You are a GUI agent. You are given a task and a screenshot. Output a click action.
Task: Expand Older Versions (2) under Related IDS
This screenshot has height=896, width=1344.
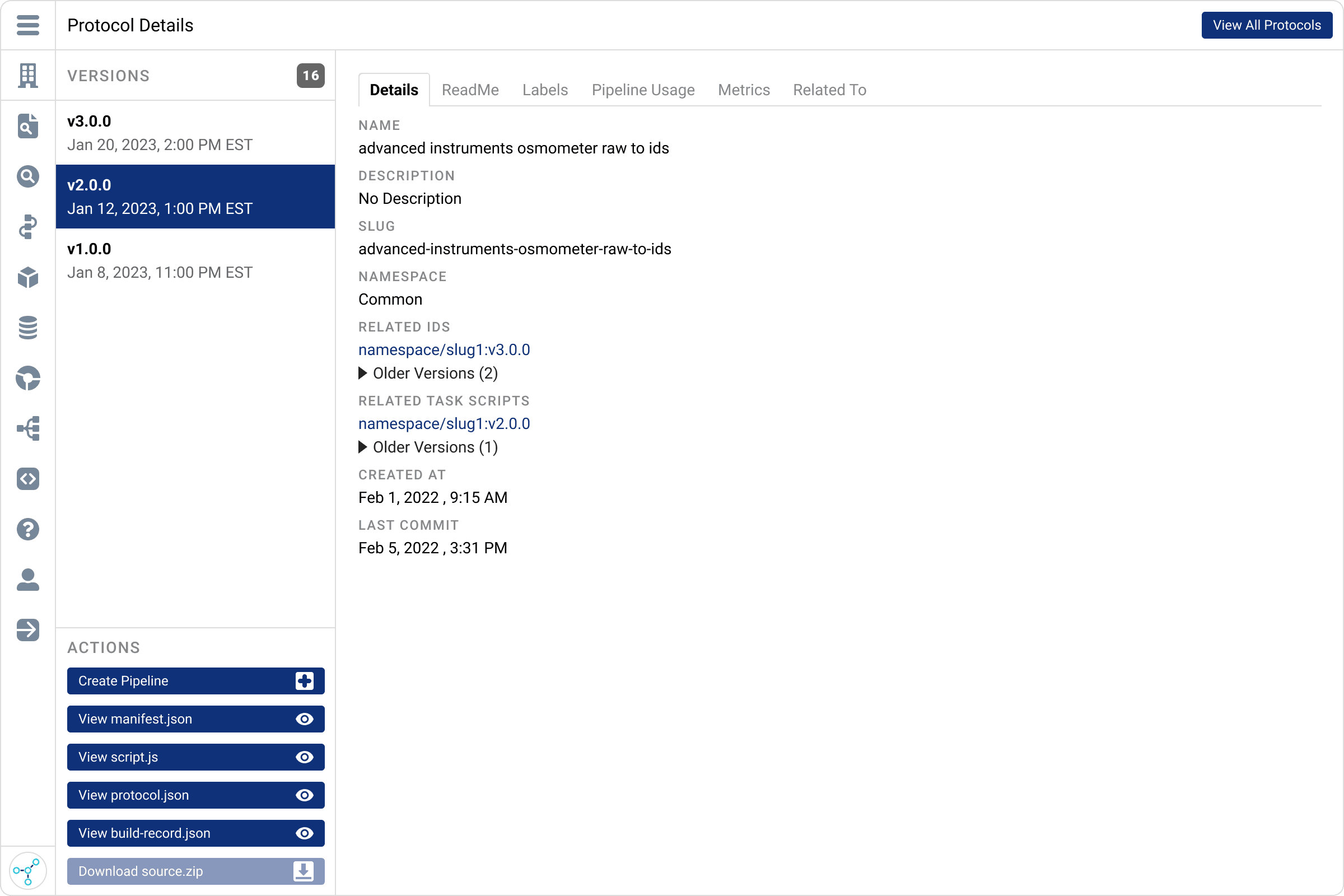coord(428,373)
